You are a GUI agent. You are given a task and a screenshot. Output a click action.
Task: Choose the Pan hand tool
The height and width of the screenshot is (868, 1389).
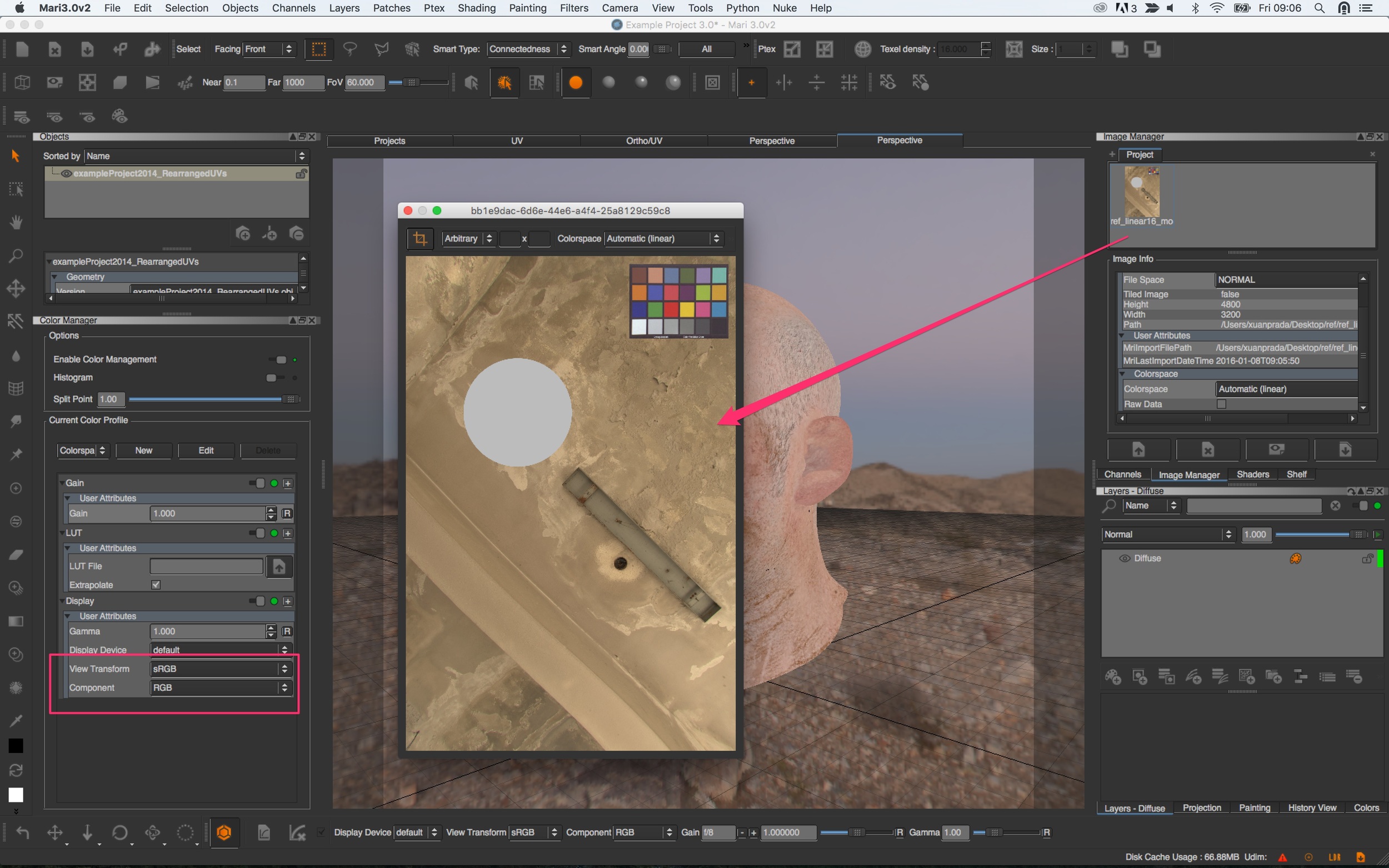pos(16,222)
